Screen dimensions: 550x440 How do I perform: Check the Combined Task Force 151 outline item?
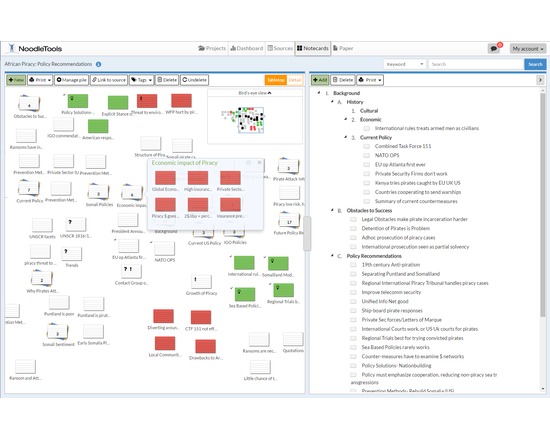367,146
